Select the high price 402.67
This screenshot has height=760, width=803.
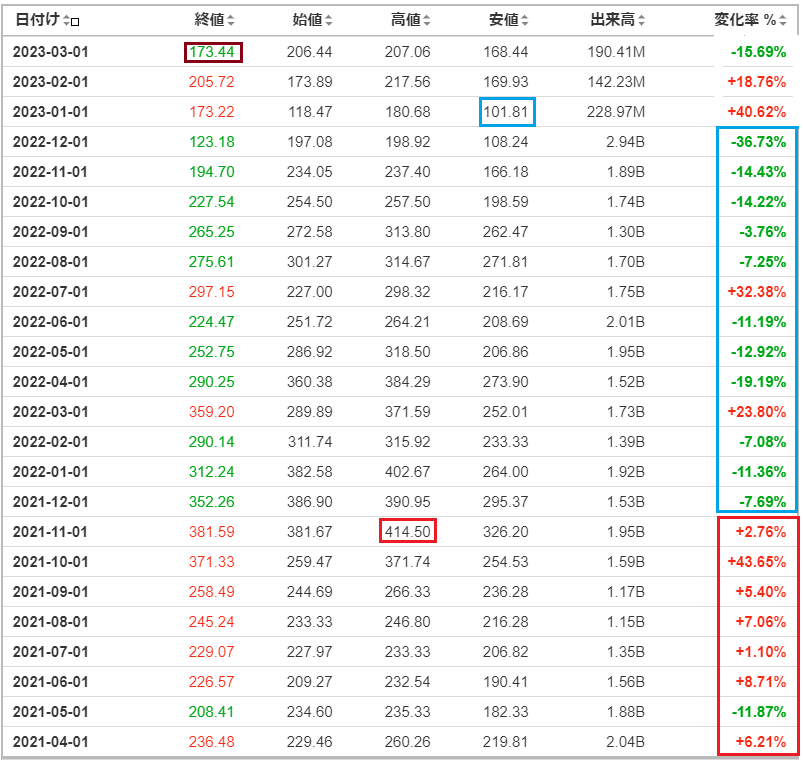pyautogui.click(x=408, y=472)
